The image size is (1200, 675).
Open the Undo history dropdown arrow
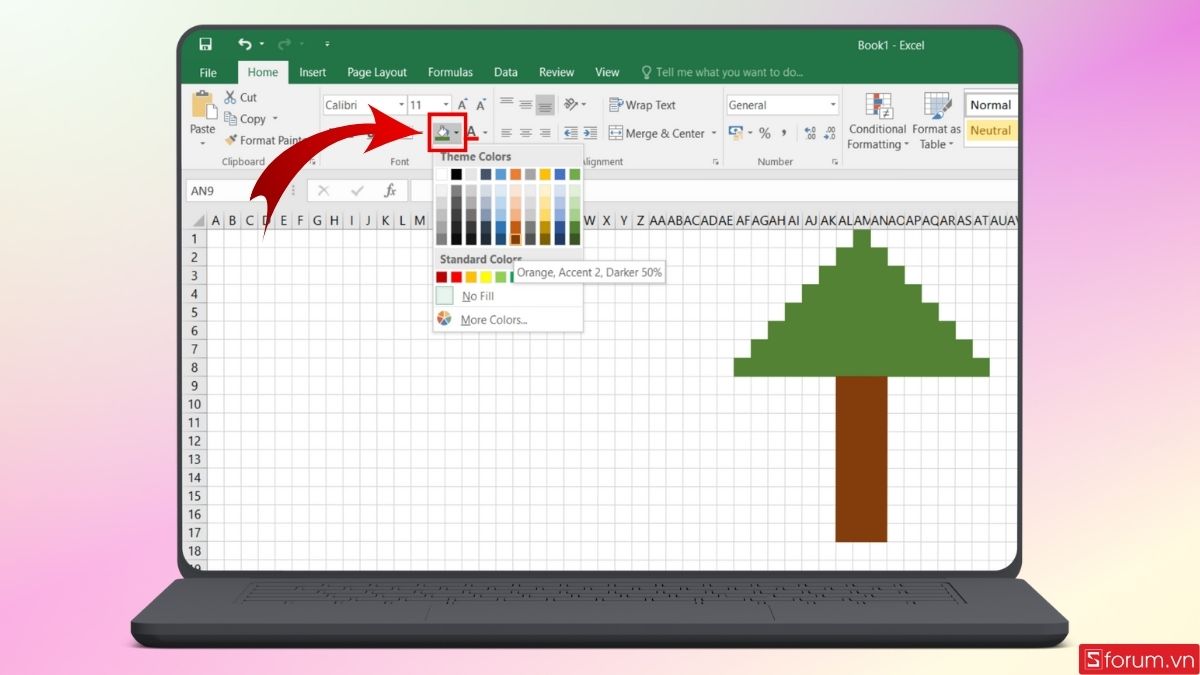(262, 44)
